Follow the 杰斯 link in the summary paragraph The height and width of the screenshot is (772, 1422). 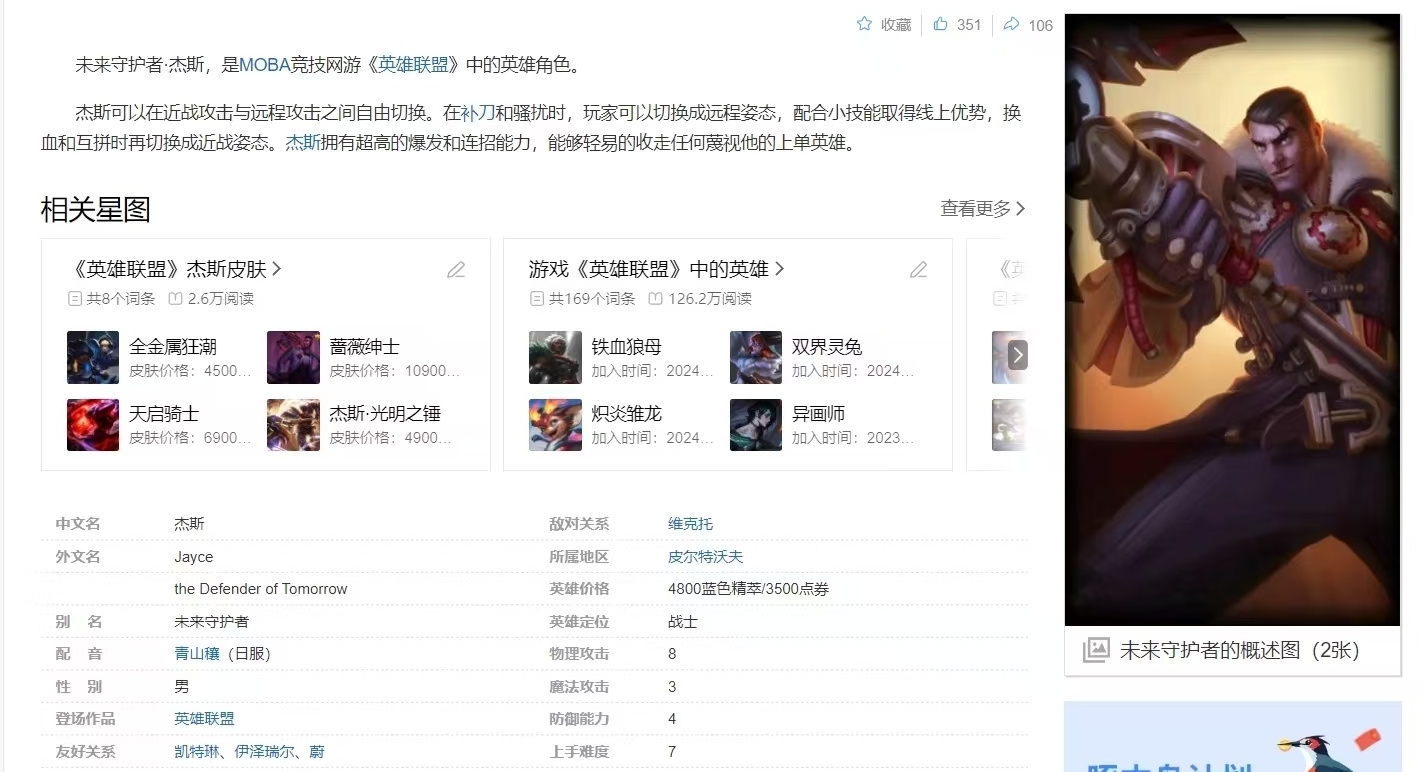pyautogui.click(x=303, y=143)
